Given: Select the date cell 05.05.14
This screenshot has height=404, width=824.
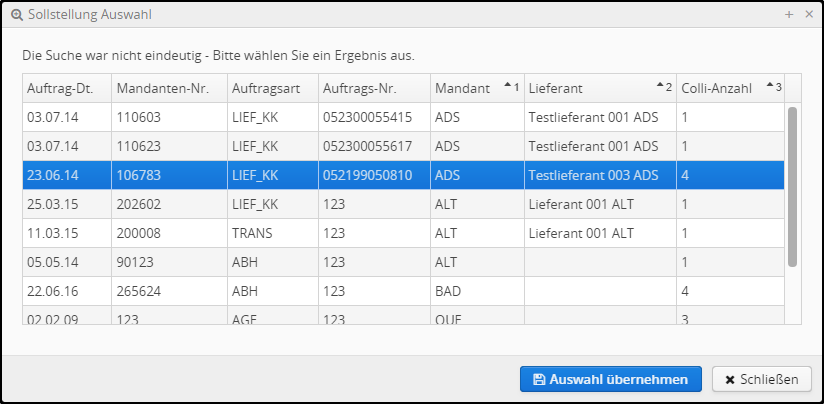Looking at the screenshot, I should click(67, 262).
